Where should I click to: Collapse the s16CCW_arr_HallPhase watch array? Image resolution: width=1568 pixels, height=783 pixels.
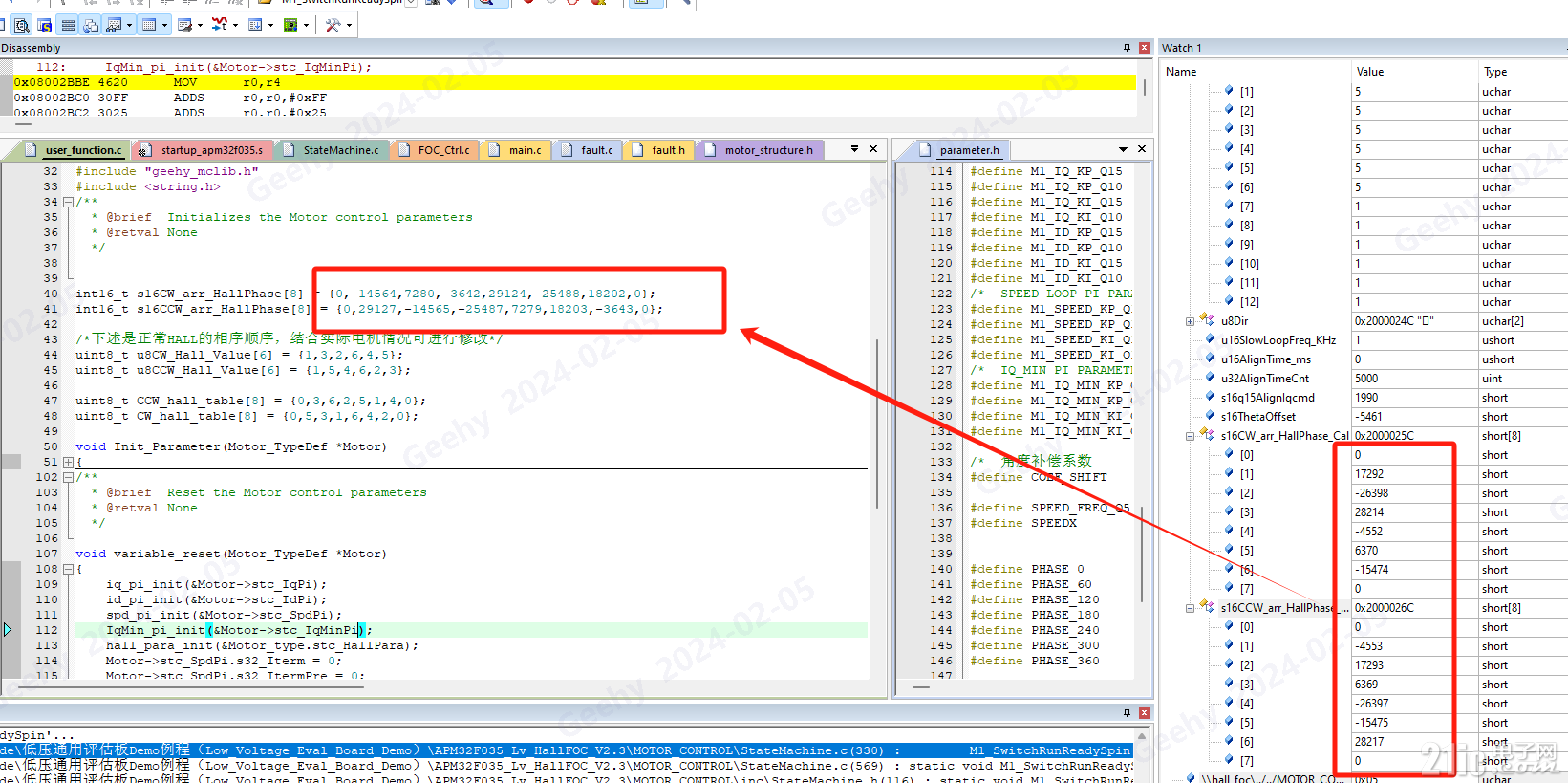[x=1190, y=608]
